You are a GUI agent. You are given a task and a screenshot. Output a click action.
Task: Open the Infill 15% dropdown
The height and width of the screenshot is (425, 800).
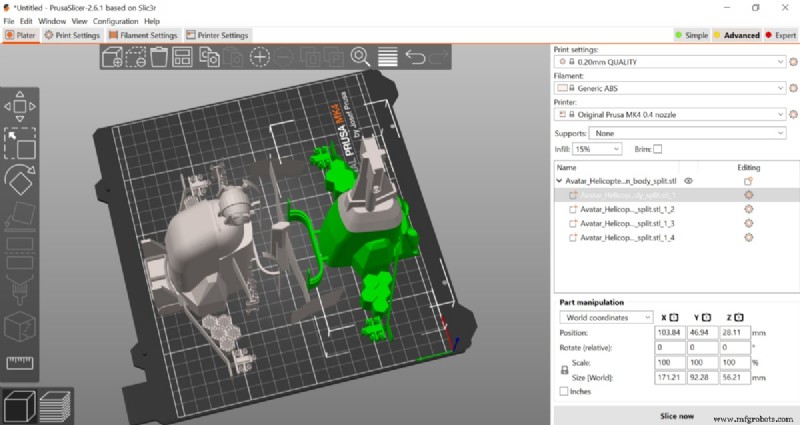(597, 149)
